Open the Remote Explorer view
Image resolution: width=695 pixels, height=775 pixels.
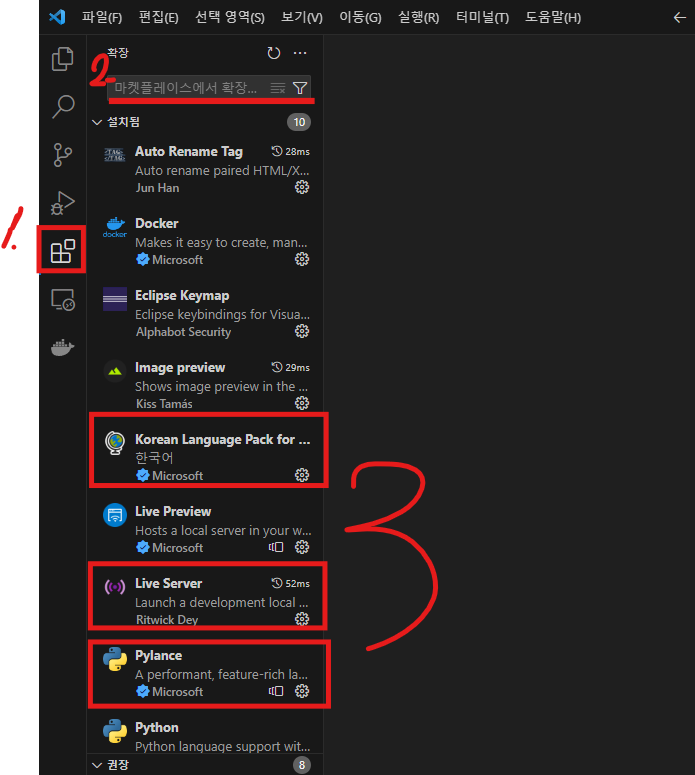(63, 300)
